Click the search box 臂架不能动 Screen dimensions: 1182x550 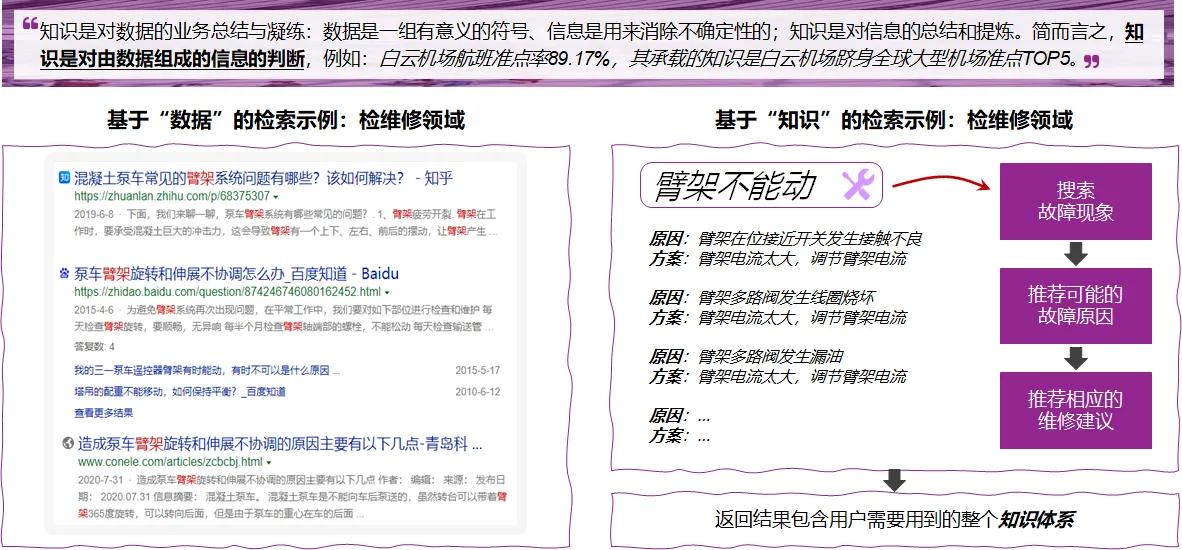pos(761,185)
